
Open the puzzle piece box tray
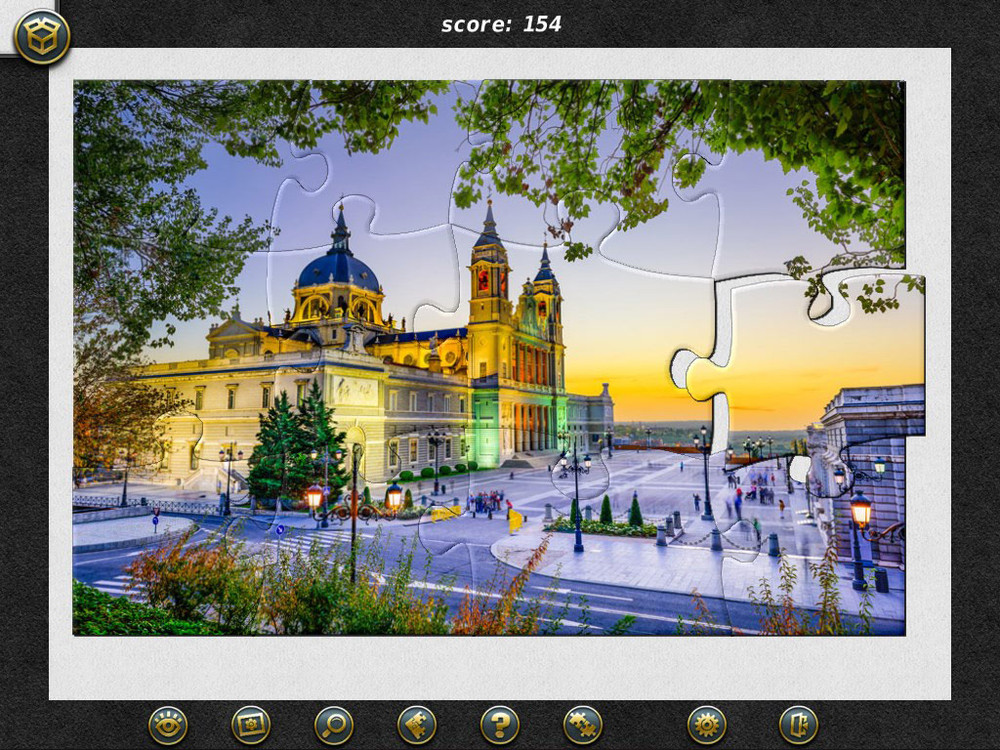pyautogui.click(x=42, y=37)
